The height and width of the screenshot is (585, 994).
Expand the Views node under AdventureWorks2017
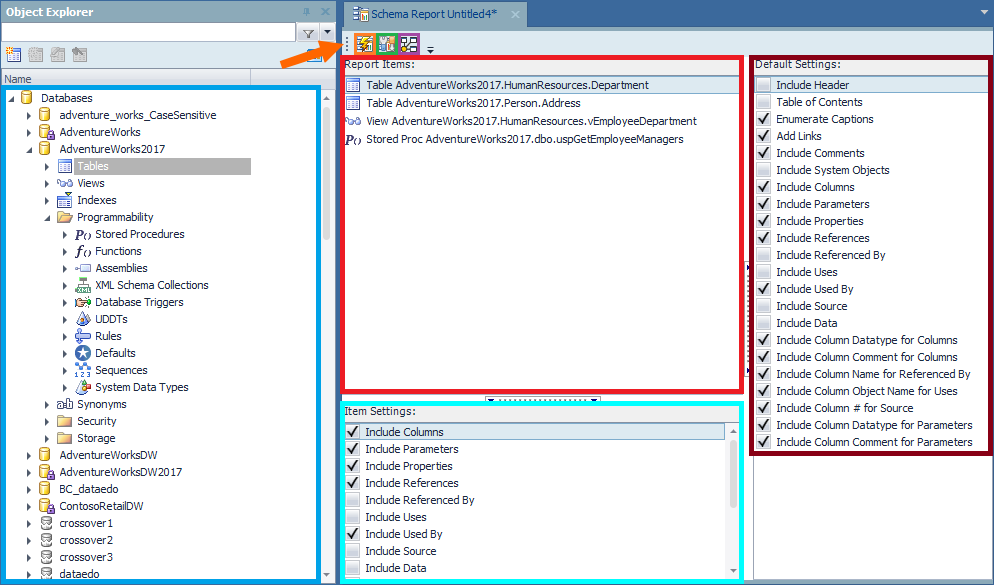[47, 183]
